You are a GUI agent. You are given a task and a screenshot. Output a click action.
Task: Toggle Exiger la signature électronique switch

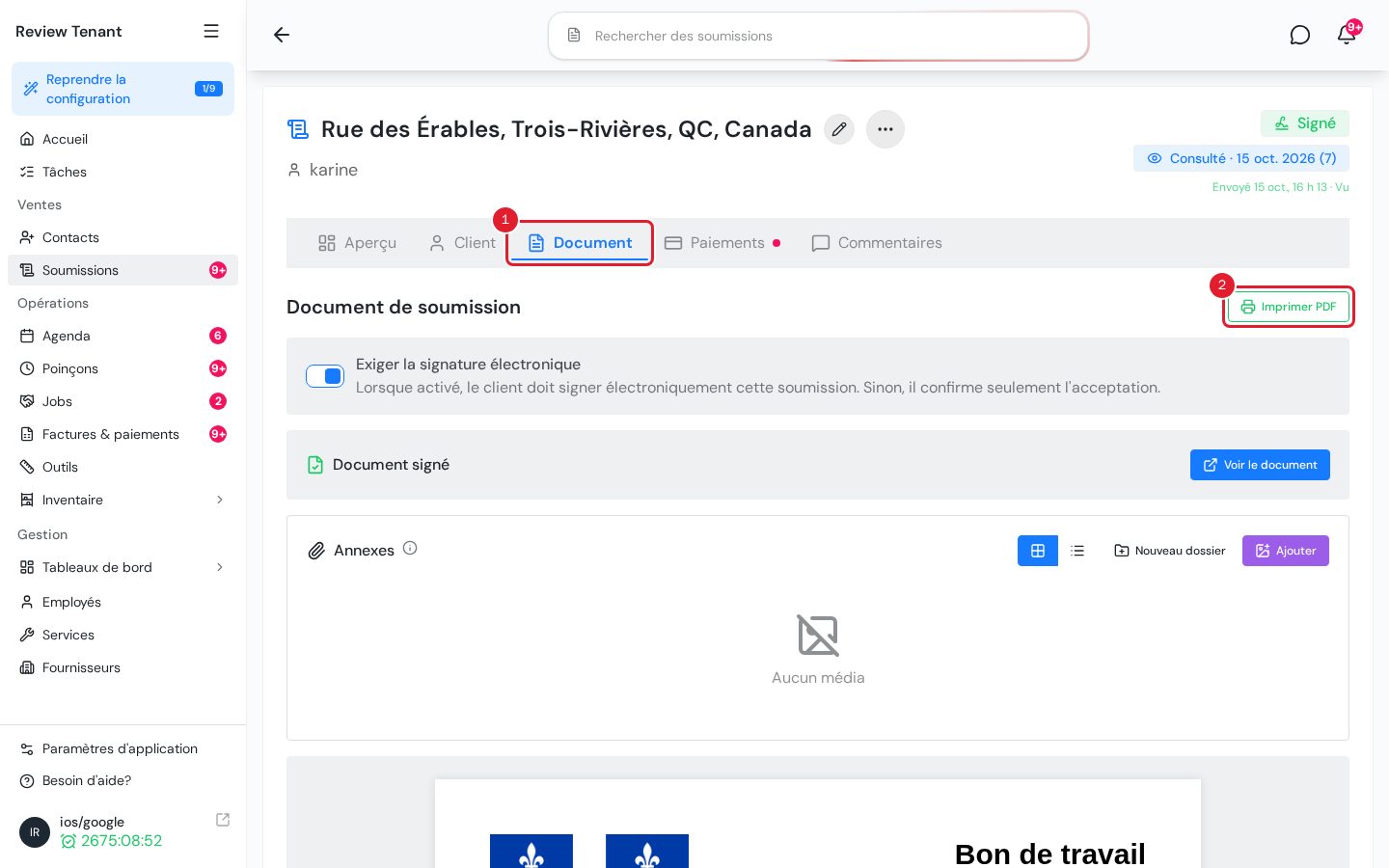click(325, 376)
